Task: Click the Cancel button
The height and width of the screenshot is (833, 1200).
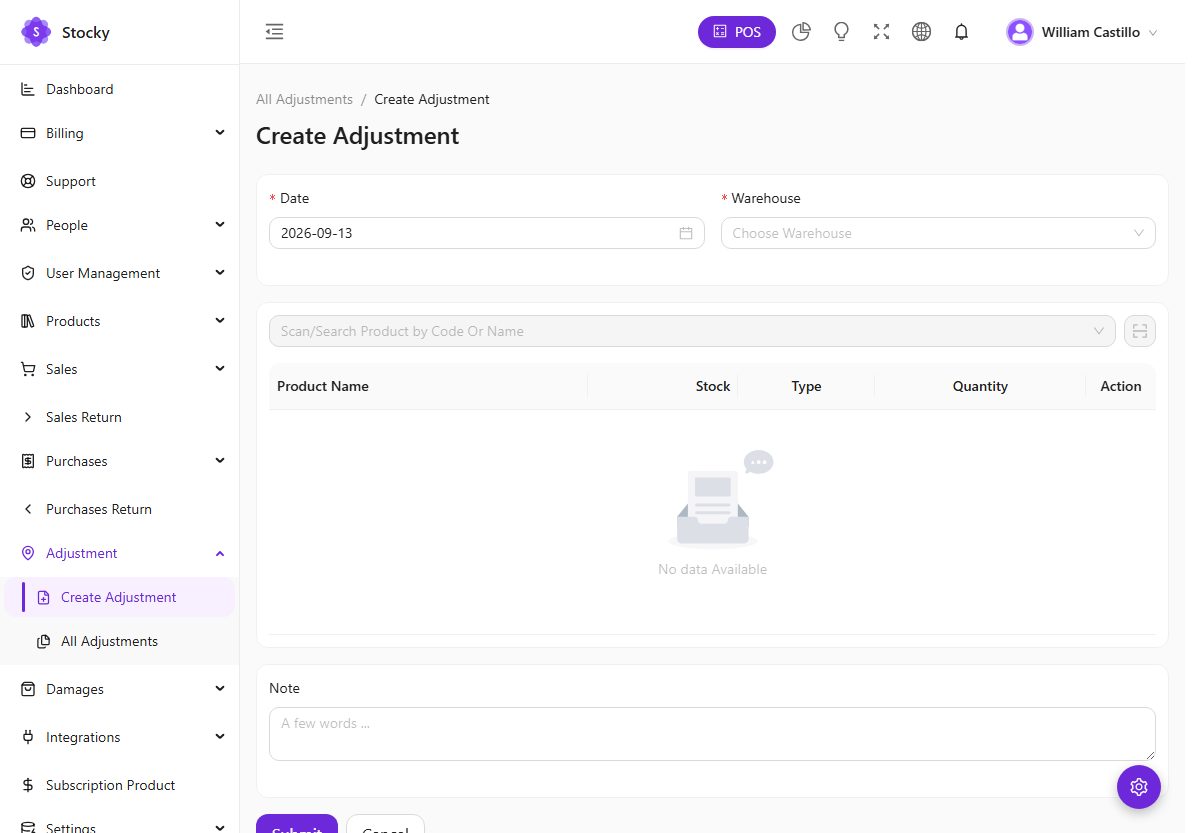Action: pos(385,824)
